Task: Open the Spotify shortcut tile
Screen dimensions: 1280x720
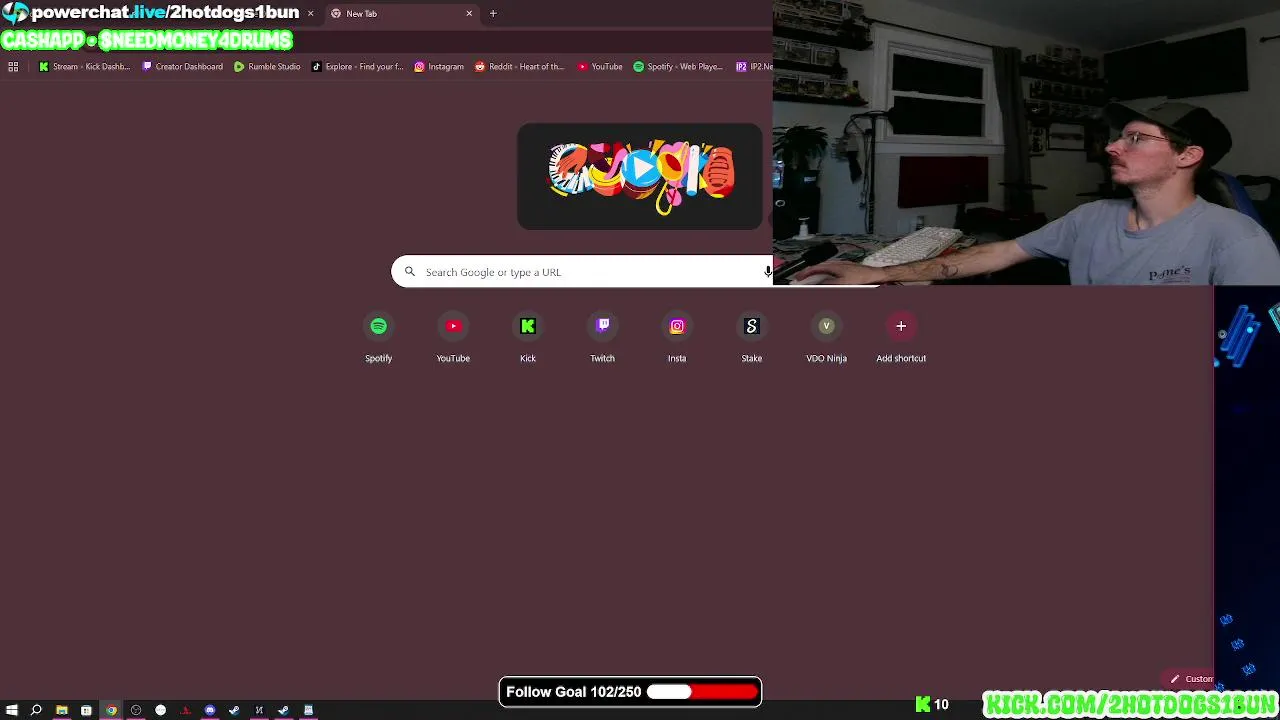Action: click(378, 338)
